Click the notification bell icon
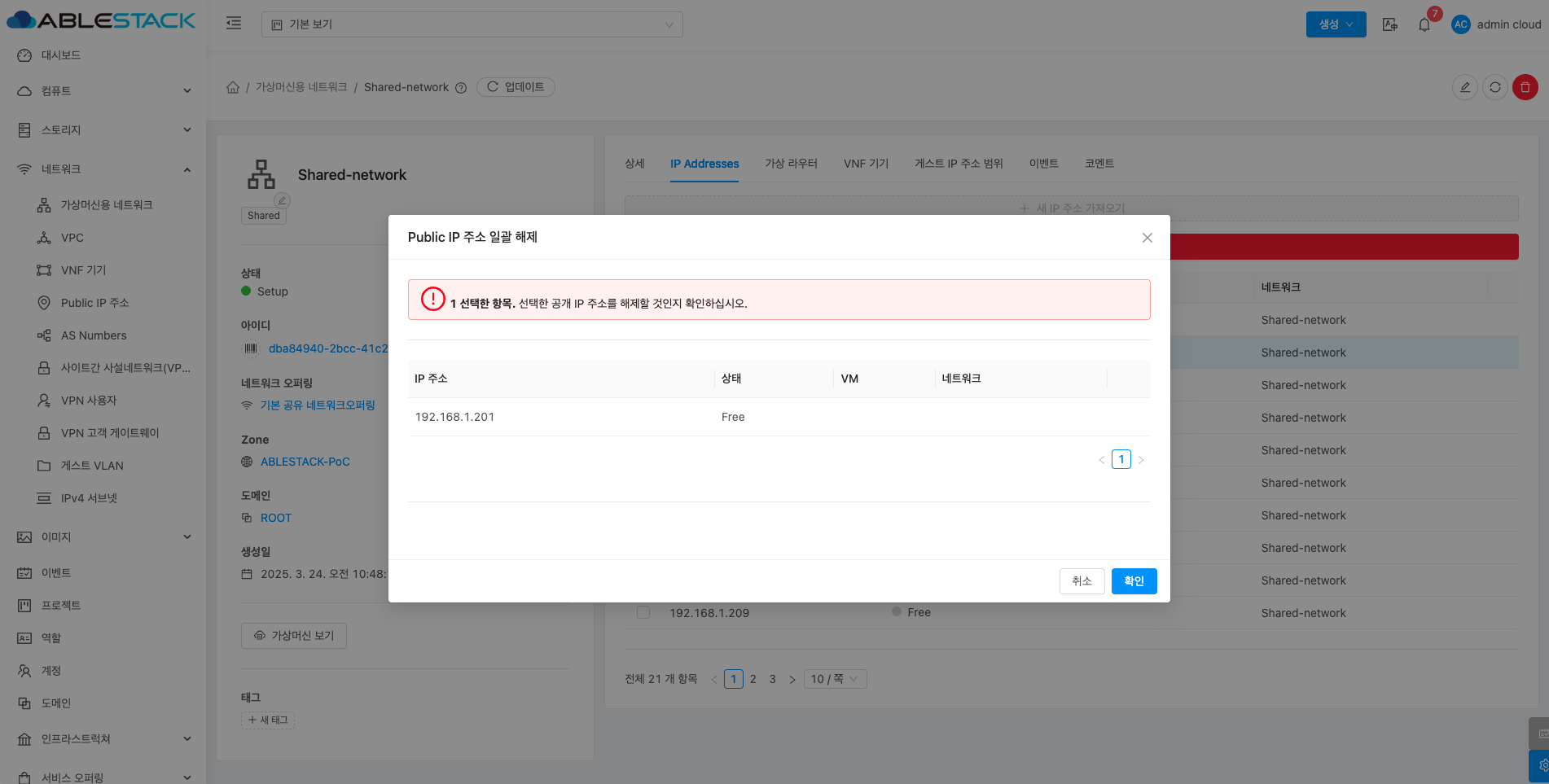The height and width of the screenshot is (784, 1549). [1424, 24]
